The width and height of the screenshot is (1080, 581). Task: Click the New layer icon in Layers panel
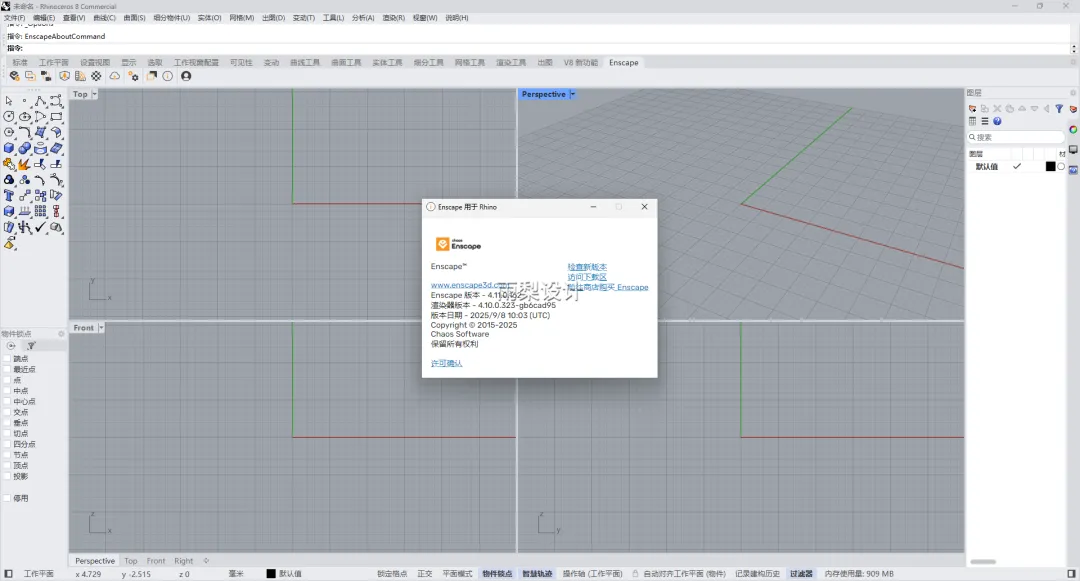[x=972, y=109]
